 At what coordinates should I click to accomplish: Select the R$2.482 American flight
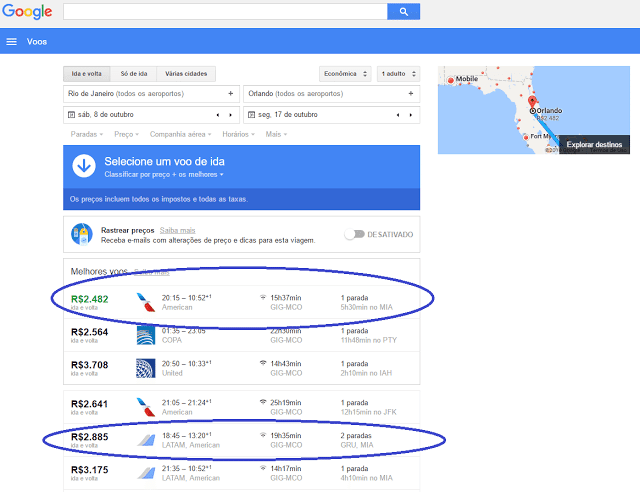pyautogui.click(x=242, y=302)
